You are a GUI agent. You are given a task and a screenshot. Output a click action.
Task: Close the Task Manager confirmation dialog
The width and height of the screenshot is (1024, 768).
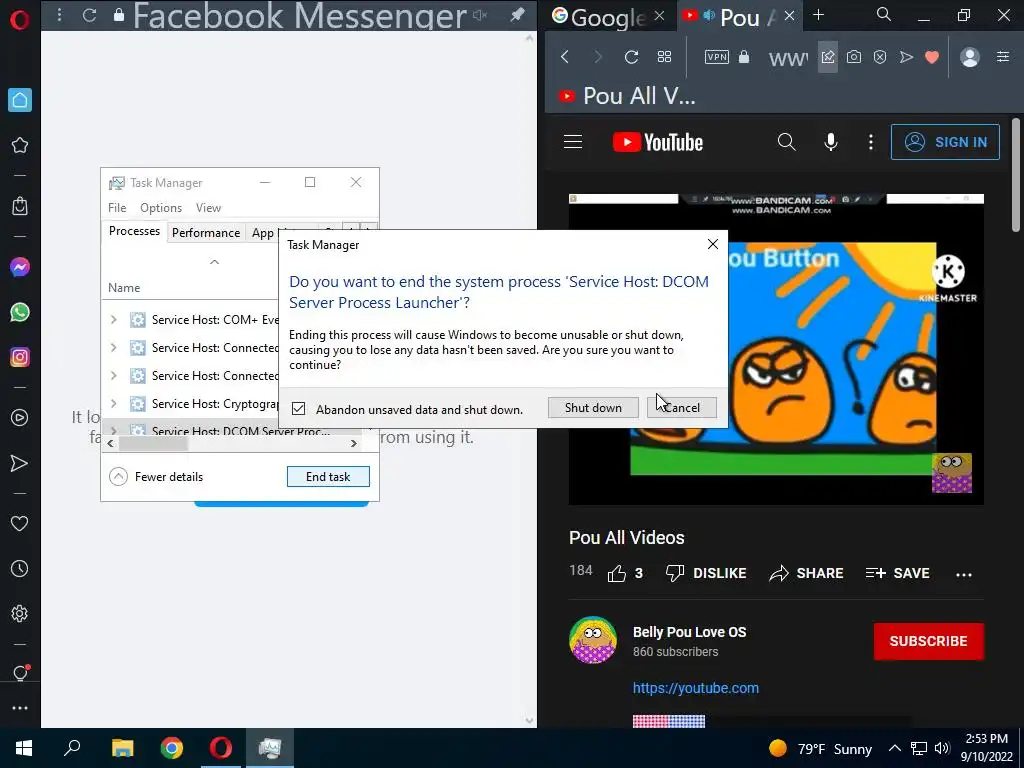pyautogui.click(x=712, y=244)
